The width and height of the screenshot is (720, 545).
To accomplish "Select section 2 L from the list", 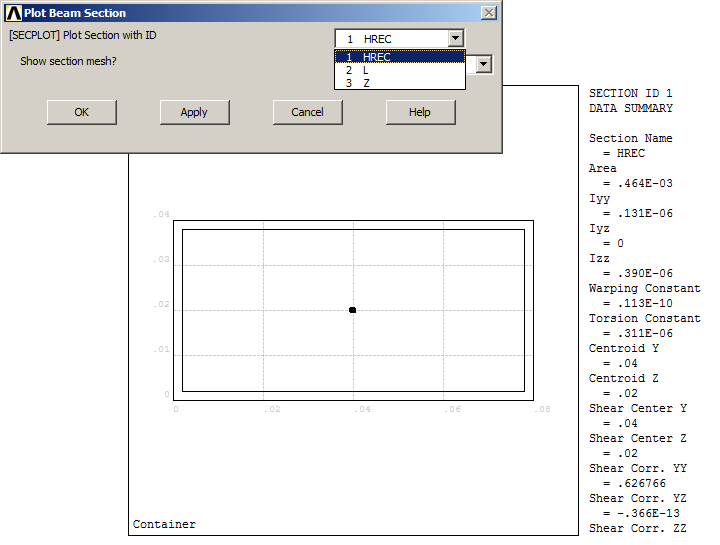I will (399, 70).
